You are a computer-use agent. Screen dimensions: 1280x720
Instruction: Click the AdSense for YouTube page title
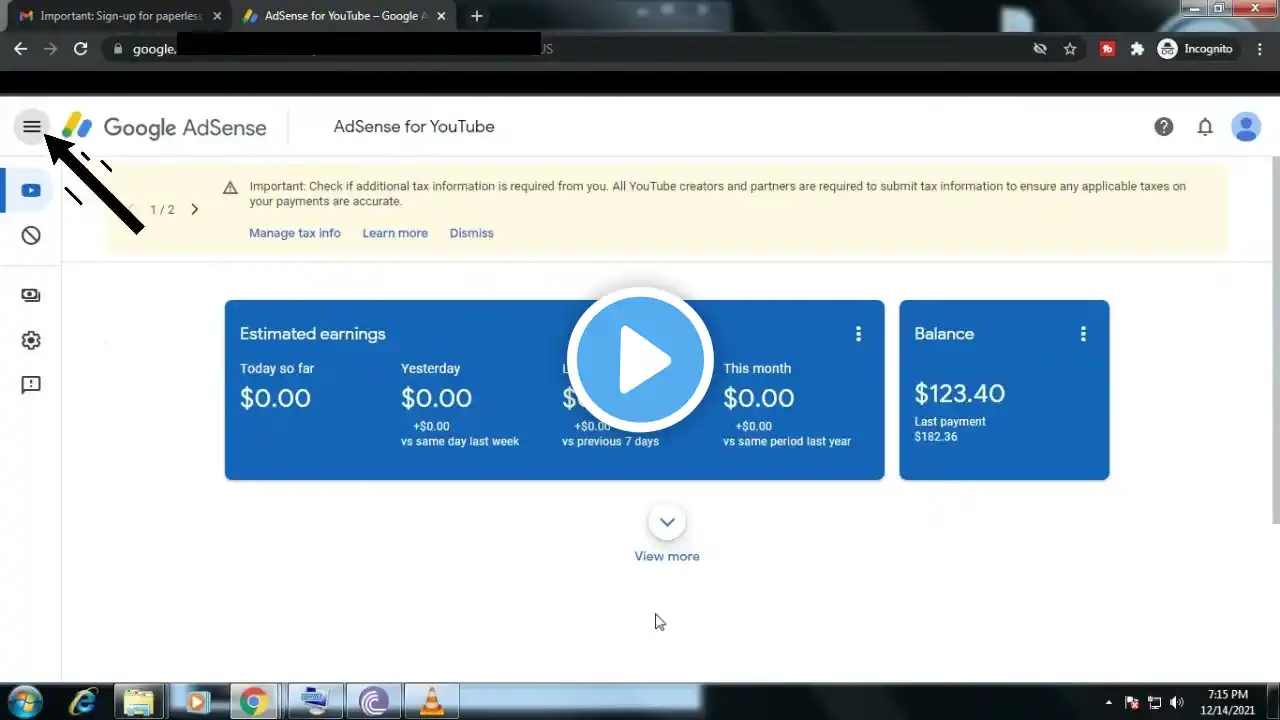pos(414,127)
